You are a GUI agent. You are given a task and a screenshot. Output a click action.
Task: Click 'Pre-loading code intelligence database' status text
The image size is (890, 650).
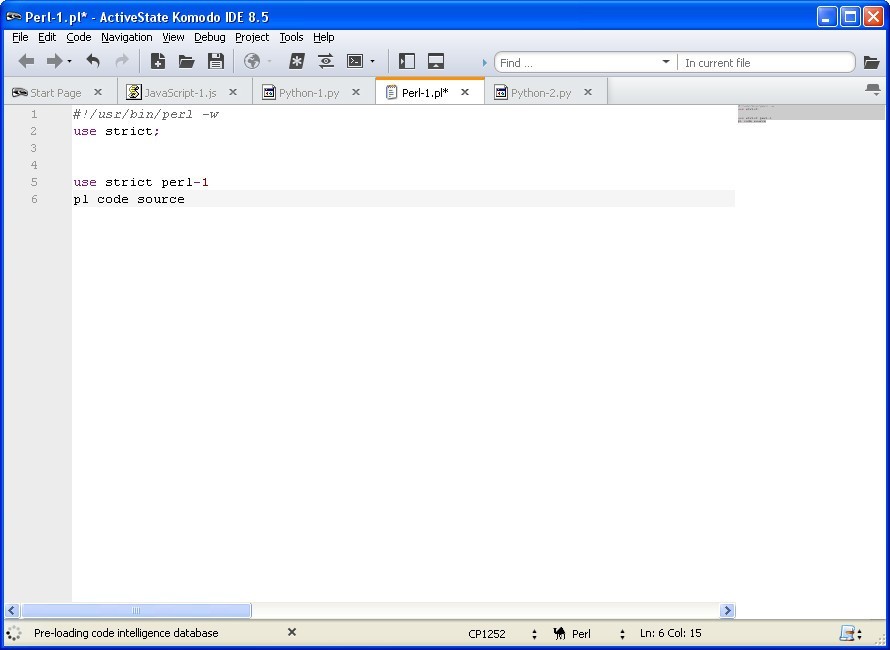(x=126, y=633)
